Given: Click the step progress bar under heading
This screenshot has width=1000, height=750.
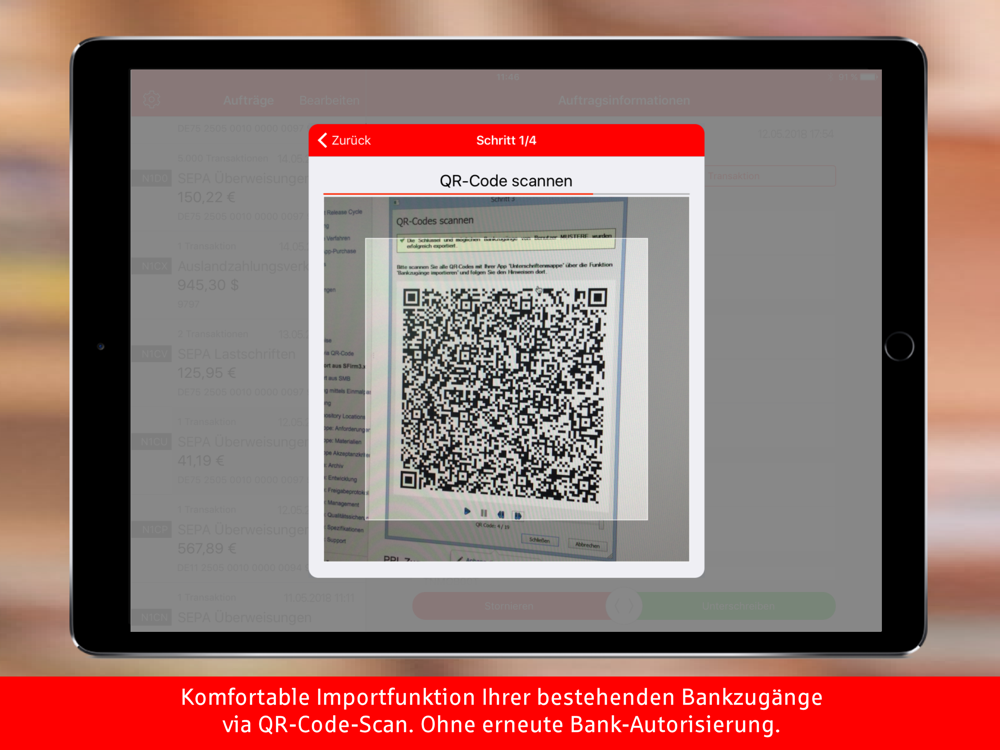Looking at the screenshot, I should (506, 193).
